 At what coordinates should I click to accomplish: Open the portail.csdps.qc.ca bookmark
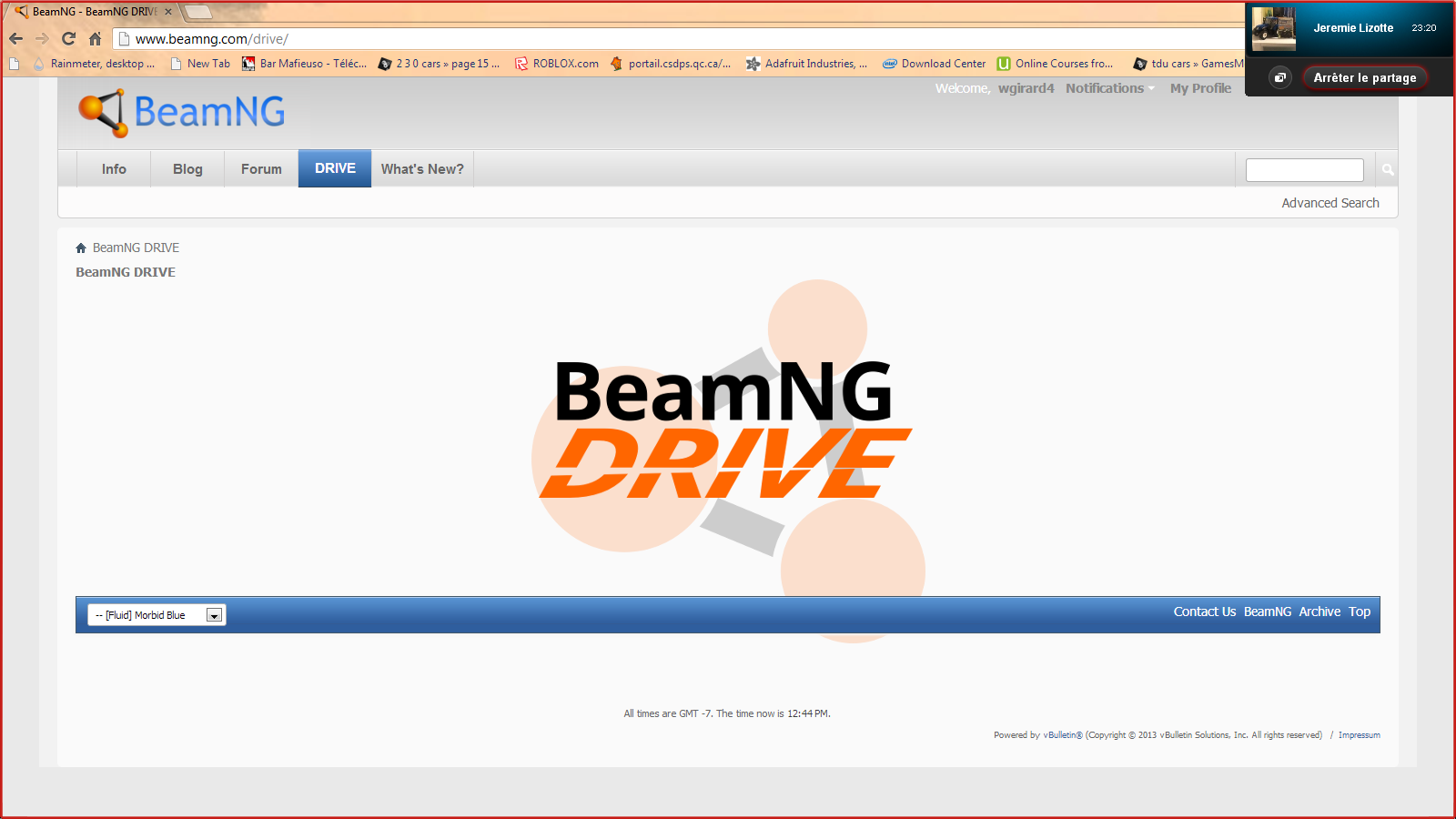point(671,64)
